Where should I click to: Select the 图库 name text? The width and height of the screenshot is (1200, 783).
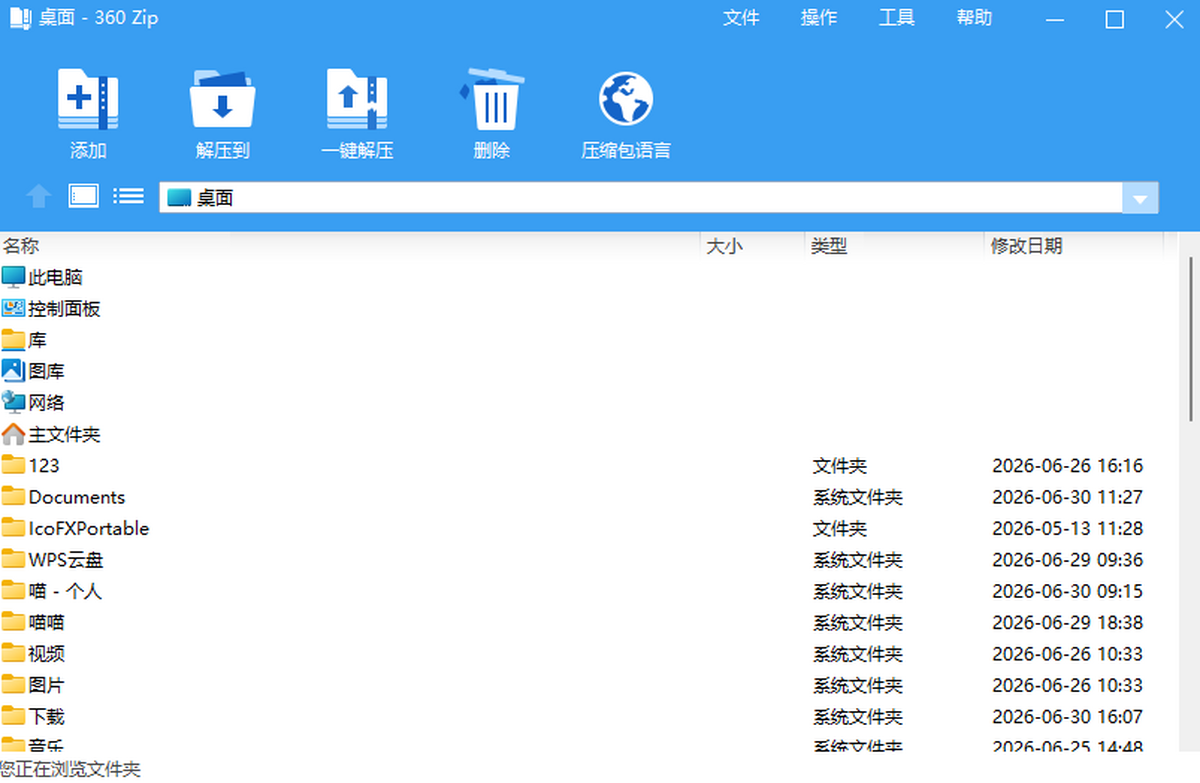47,371
